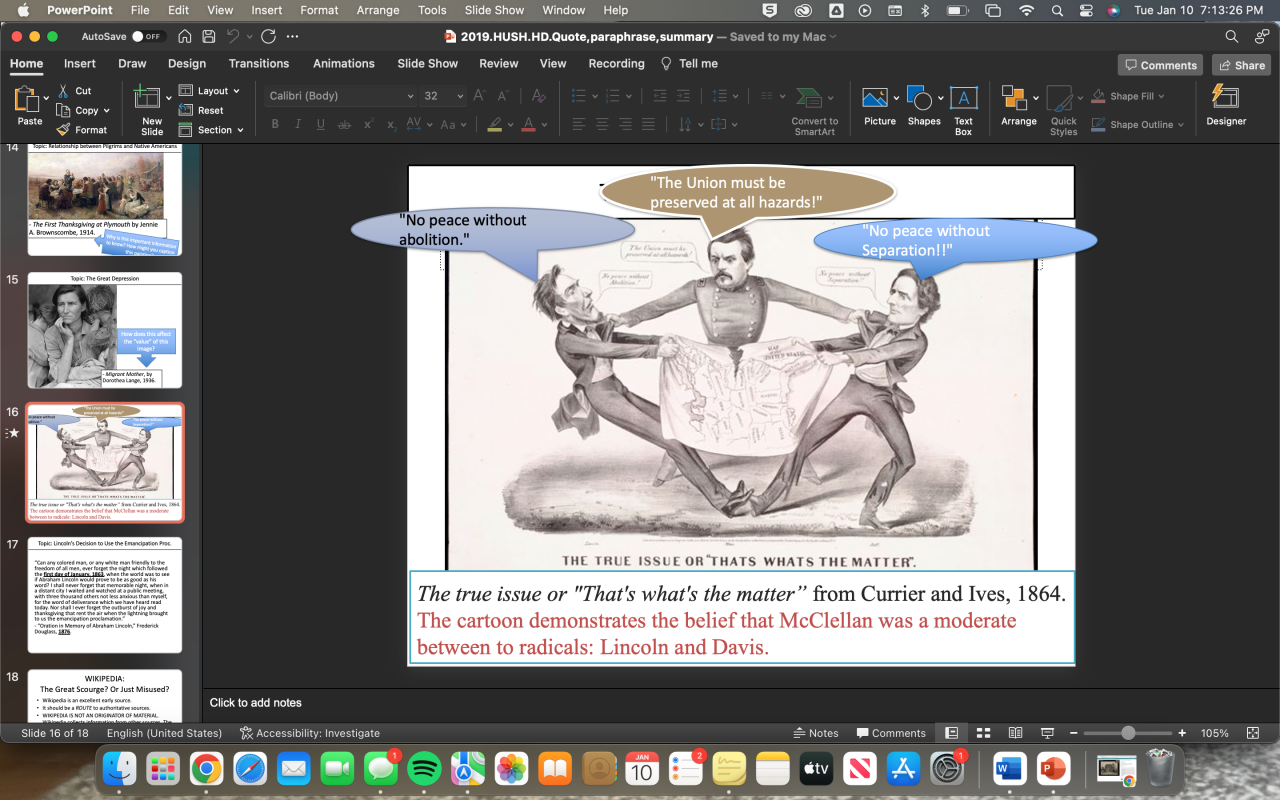Screen dimensions: 1280x800
Task: Click the Paste clipboard icon
Action: pyautogui.click(x=26, y=99)
